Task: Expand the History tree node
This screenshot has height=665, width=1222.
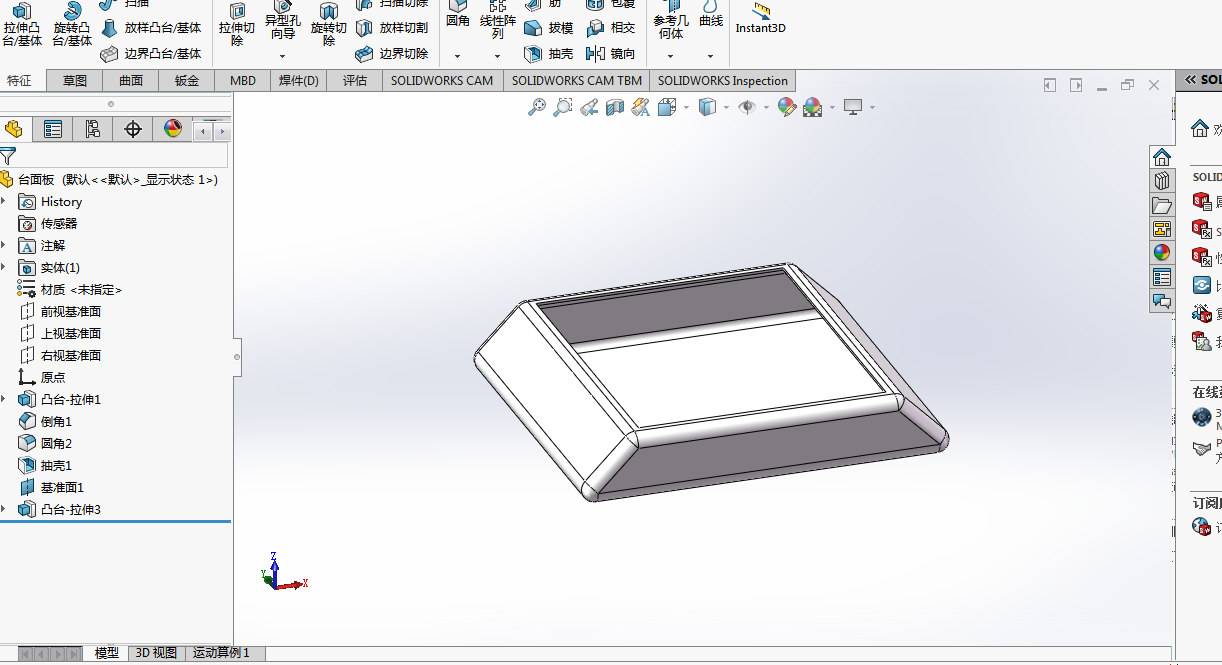Action: click(x=4, y=202)
